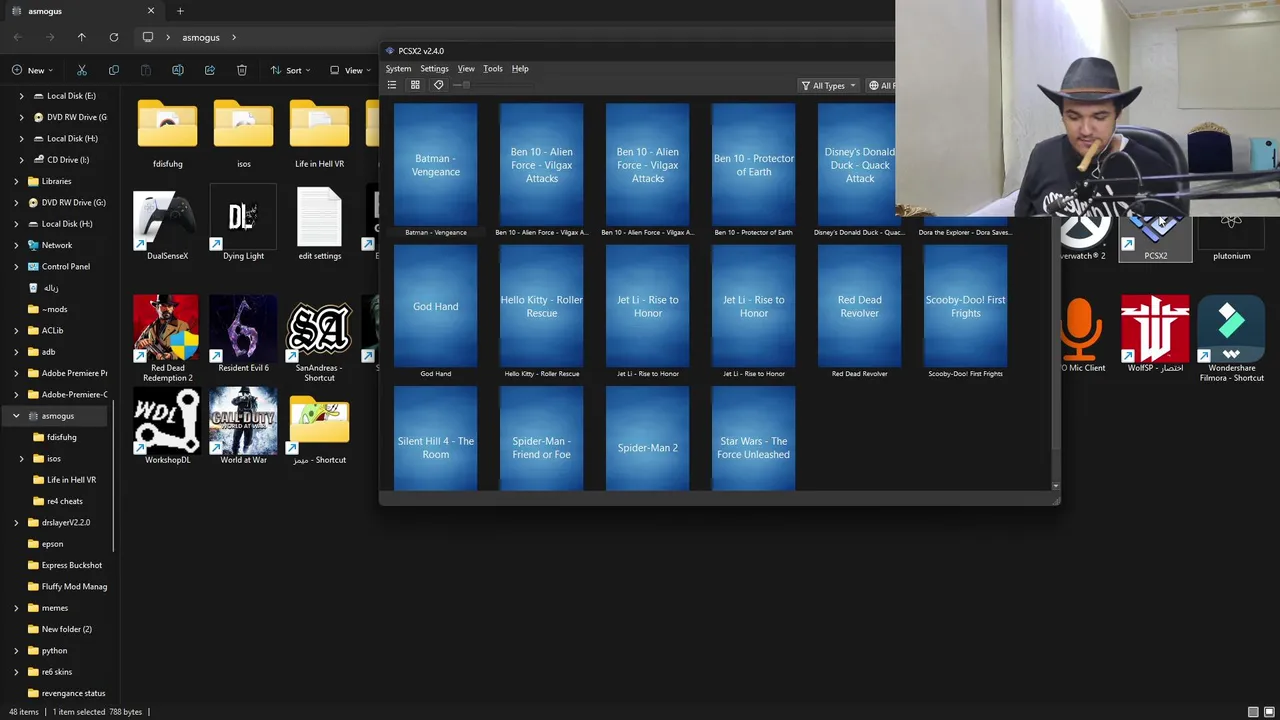Collapse the asmogus tree node

[x=16, y=415]
